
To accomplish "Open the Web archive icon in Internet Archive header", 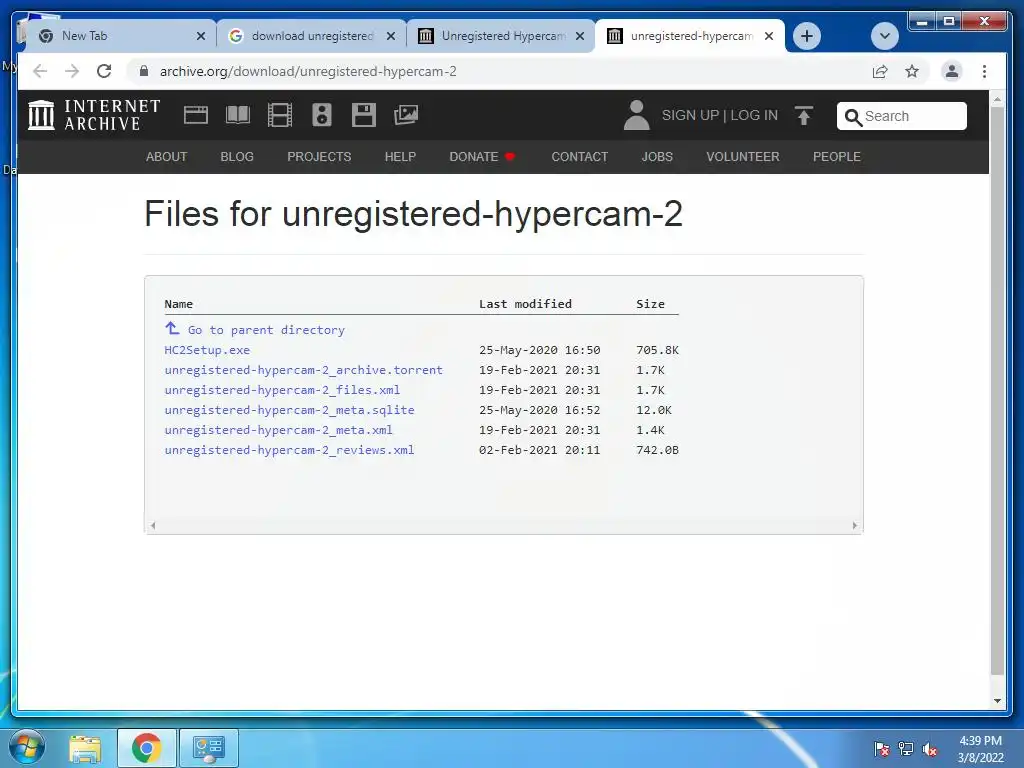I will [x=195, y=116].
